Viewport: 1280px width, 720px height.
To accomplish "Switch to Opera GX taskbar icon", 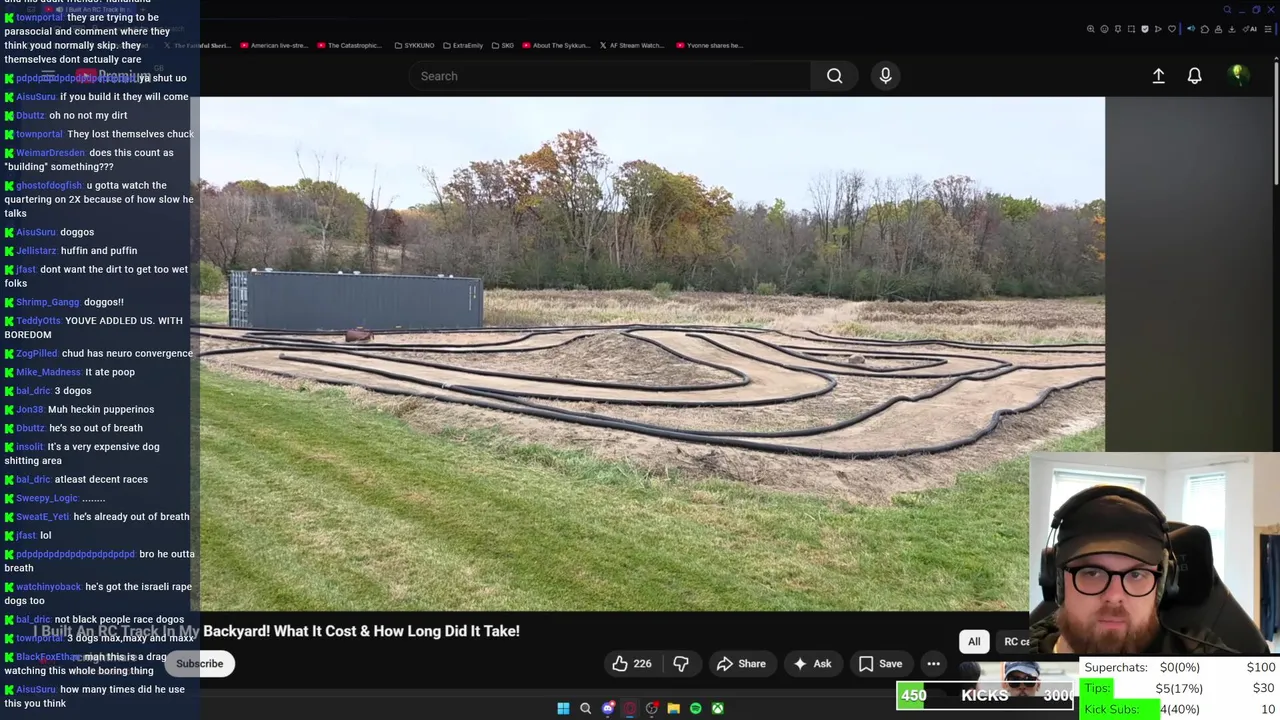I will 629,708.
